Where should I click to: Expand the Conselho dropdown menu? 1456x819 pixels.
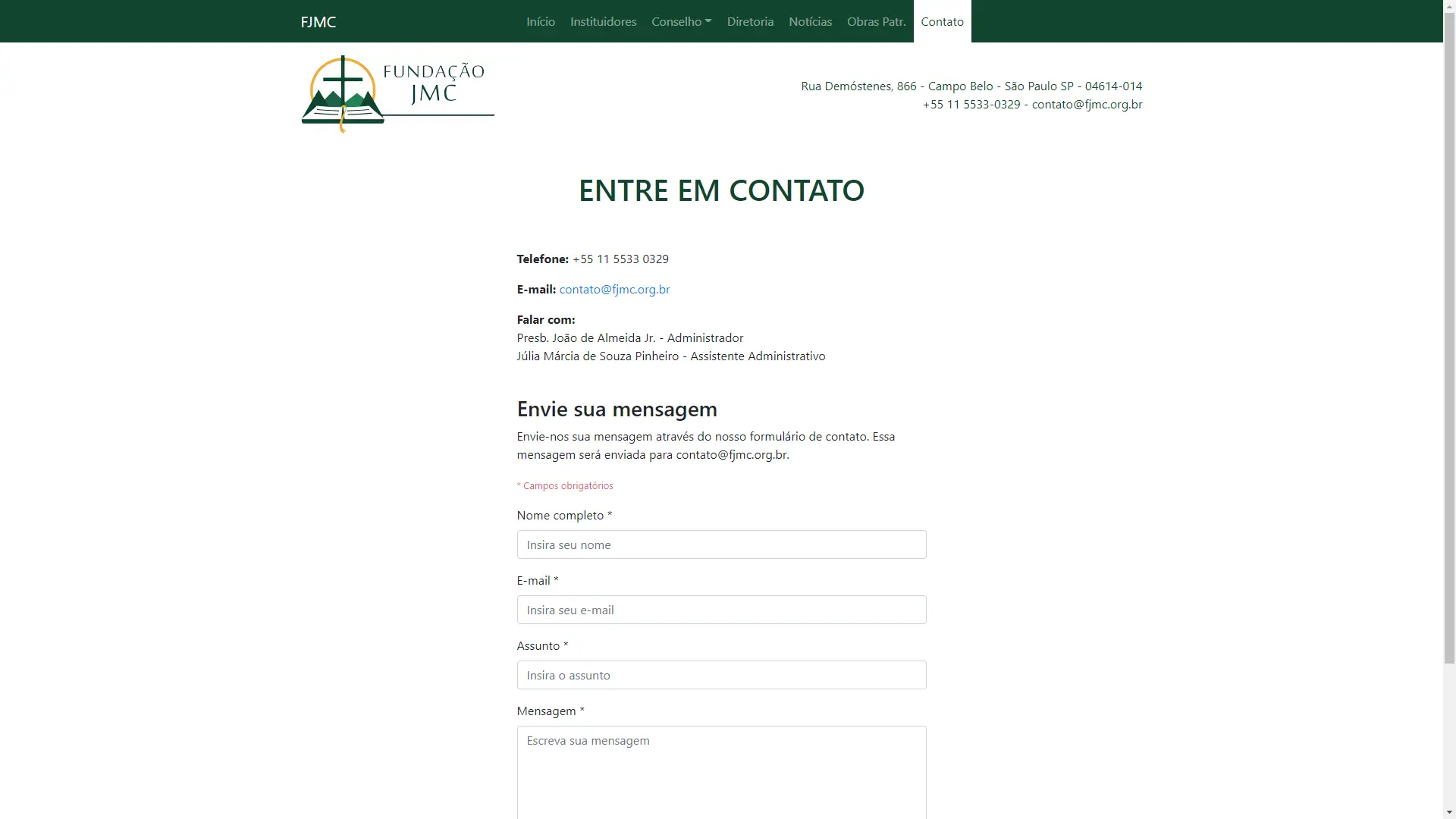(x=681, y=21)
